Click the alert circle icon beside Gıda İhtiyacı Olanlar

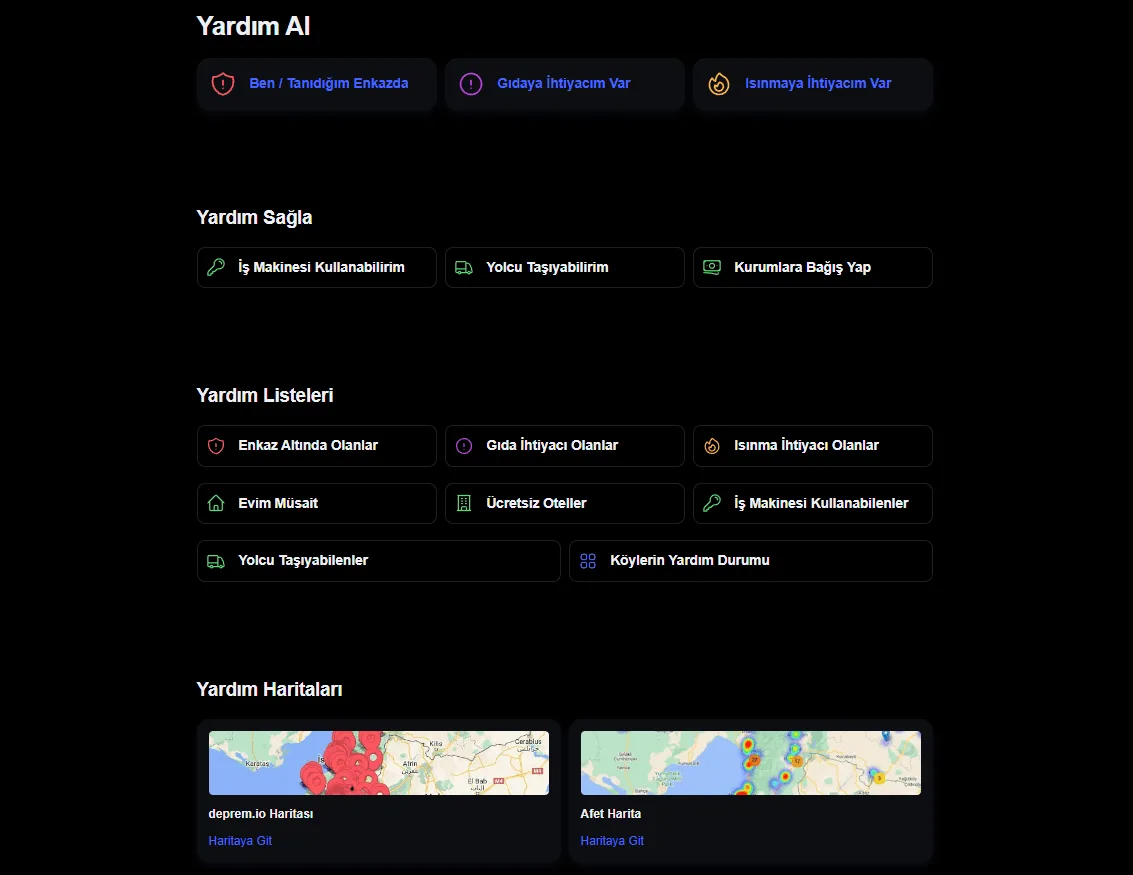point(464,446)
